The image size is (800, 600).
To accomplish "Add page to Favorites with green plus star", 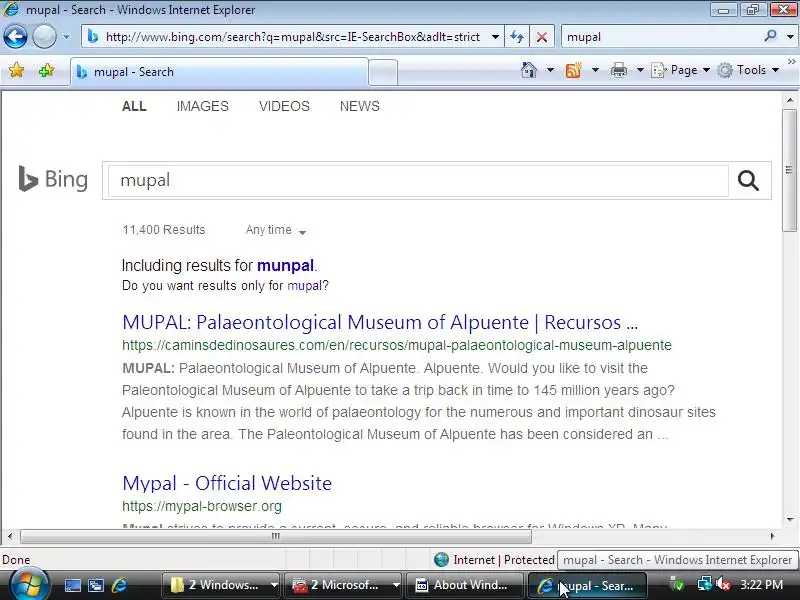I will [x=46, y=70].
